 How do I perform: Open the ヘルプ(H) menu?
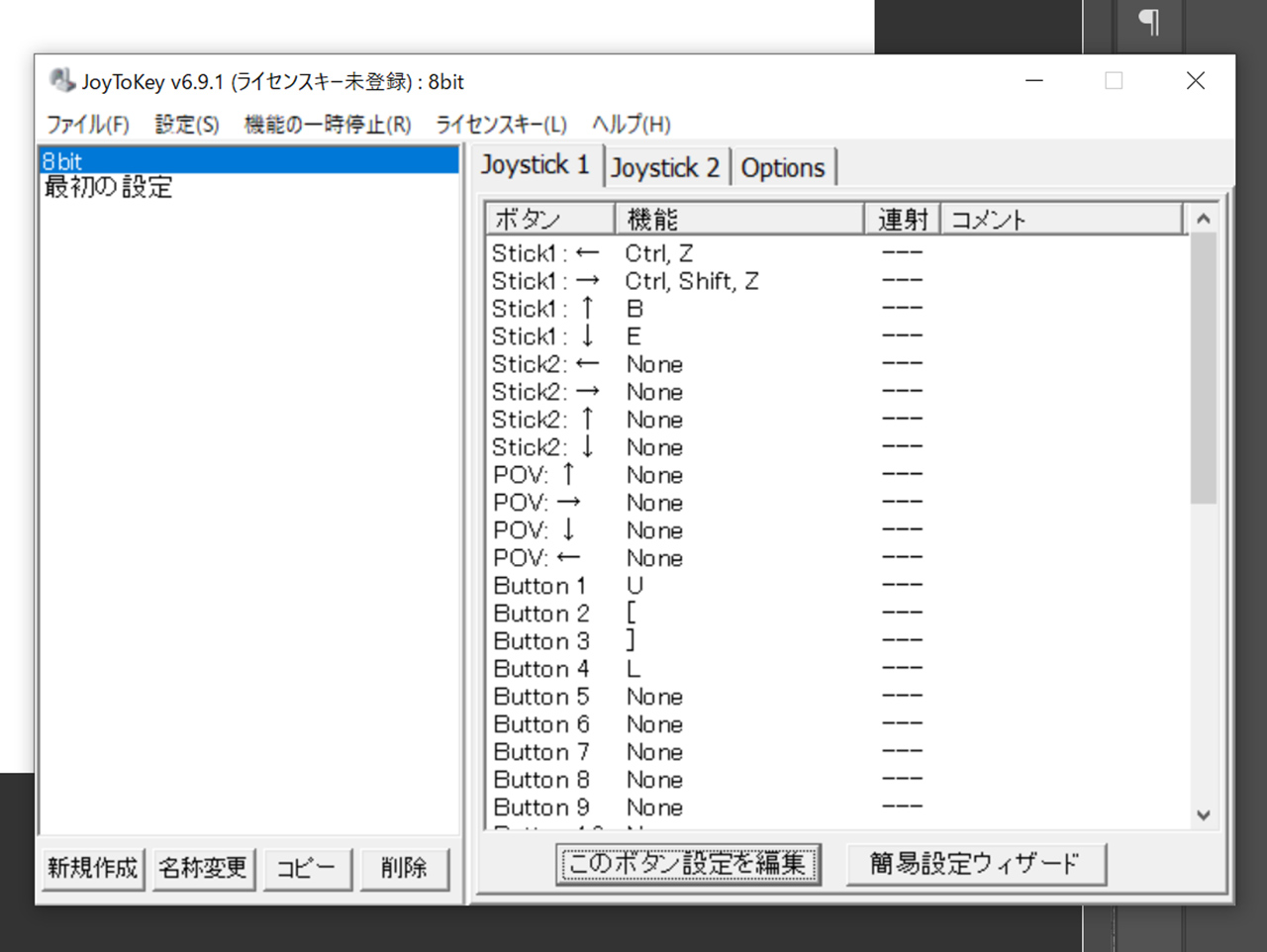coord(631,125)
